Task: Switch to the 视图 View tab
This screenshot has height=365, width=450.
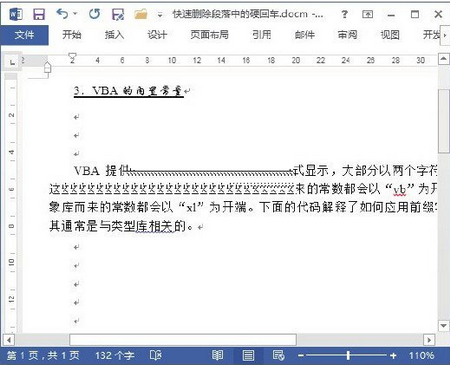Action: tap(390, 35)
